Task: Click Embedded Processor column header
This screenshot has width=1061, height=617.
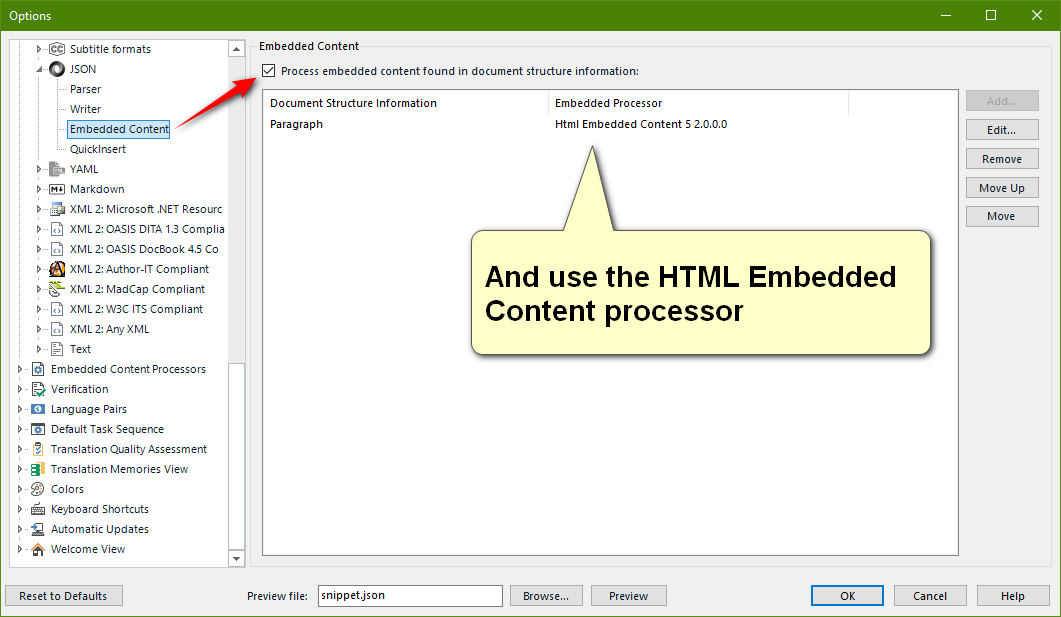Action: [x=698, y=103]
